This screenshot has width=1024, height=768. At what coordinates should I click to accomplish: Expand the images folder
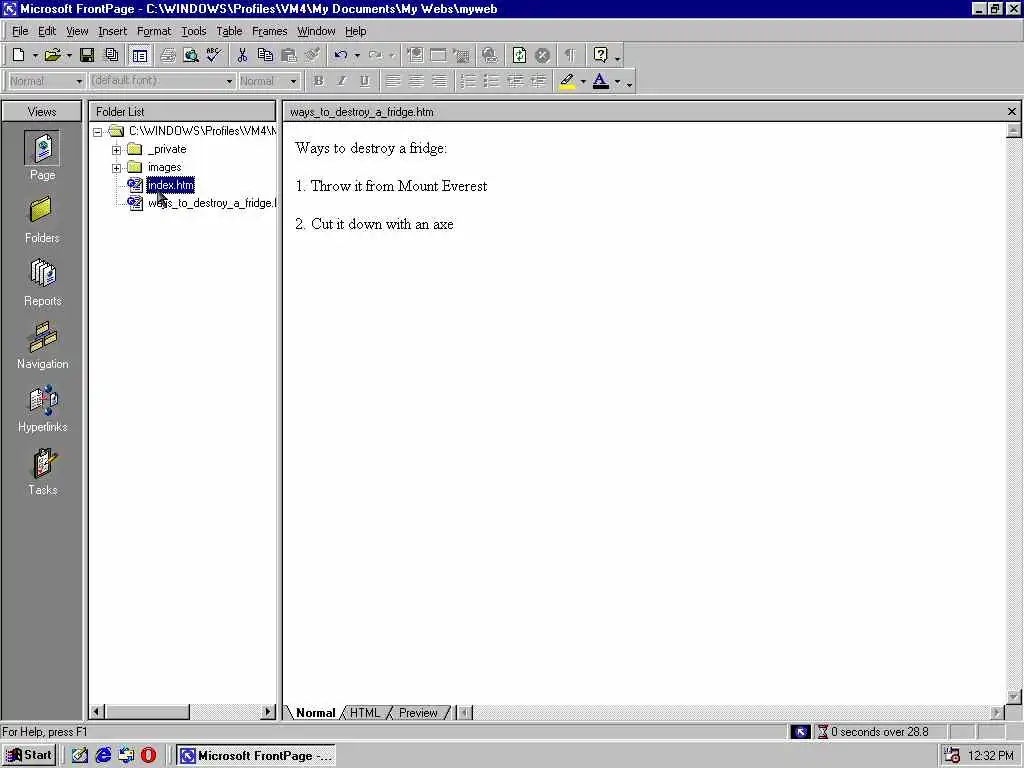[116, 168]
